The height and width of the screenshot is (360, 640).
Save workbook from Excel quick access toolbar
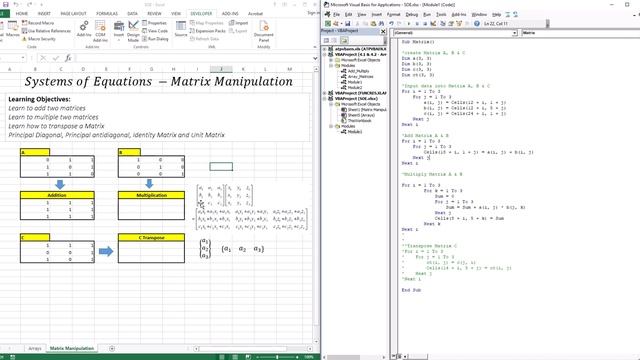coord(5,4)
